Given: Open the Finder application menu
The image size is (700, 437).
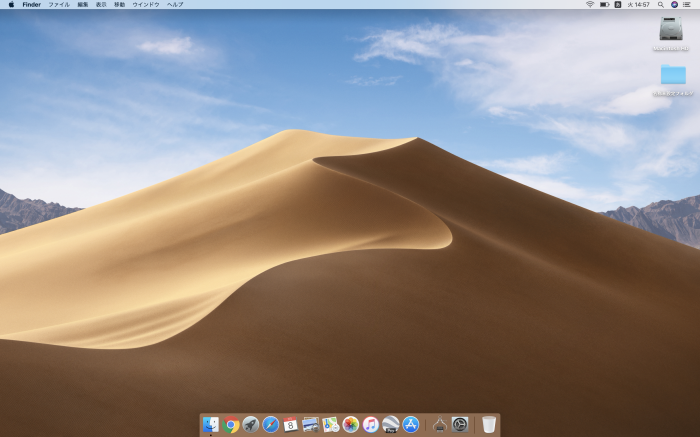Looking at the screenshot, I should 32,4.
